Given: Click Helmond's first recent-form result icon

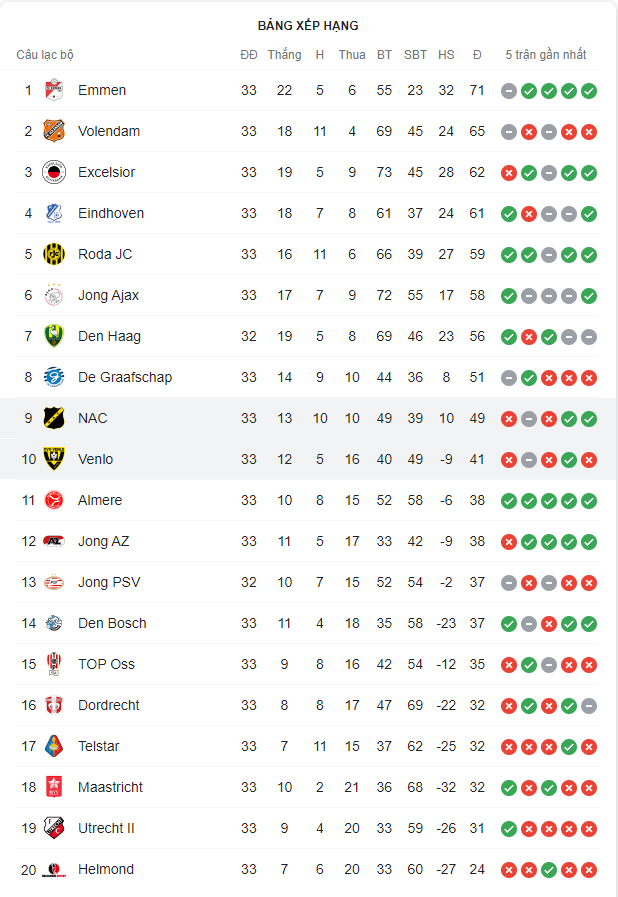Looking at the screenshot, I should coord(509,870).
